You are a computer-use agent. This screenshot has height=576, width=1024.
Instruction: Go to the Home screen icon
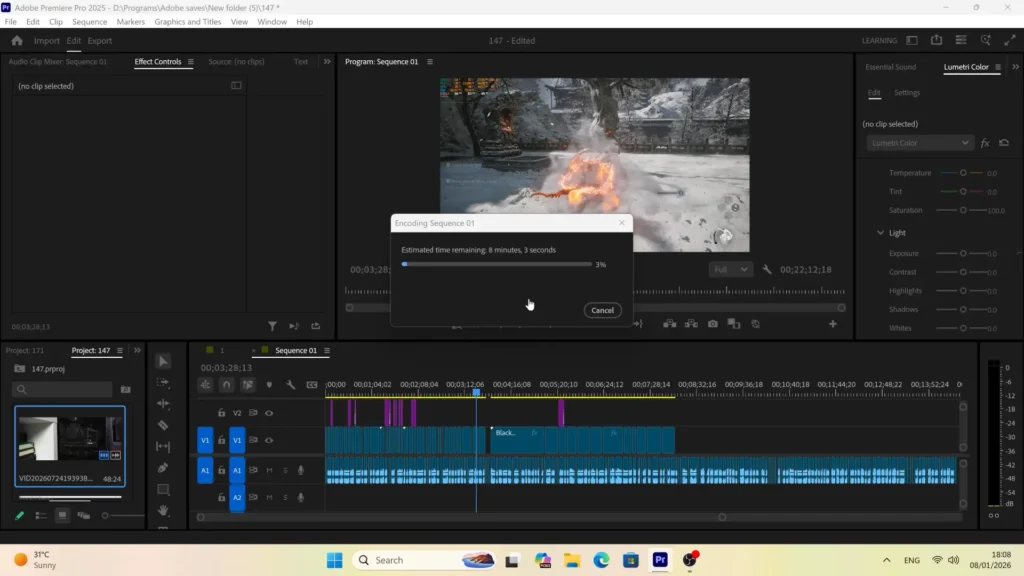[x=17, y=40]
